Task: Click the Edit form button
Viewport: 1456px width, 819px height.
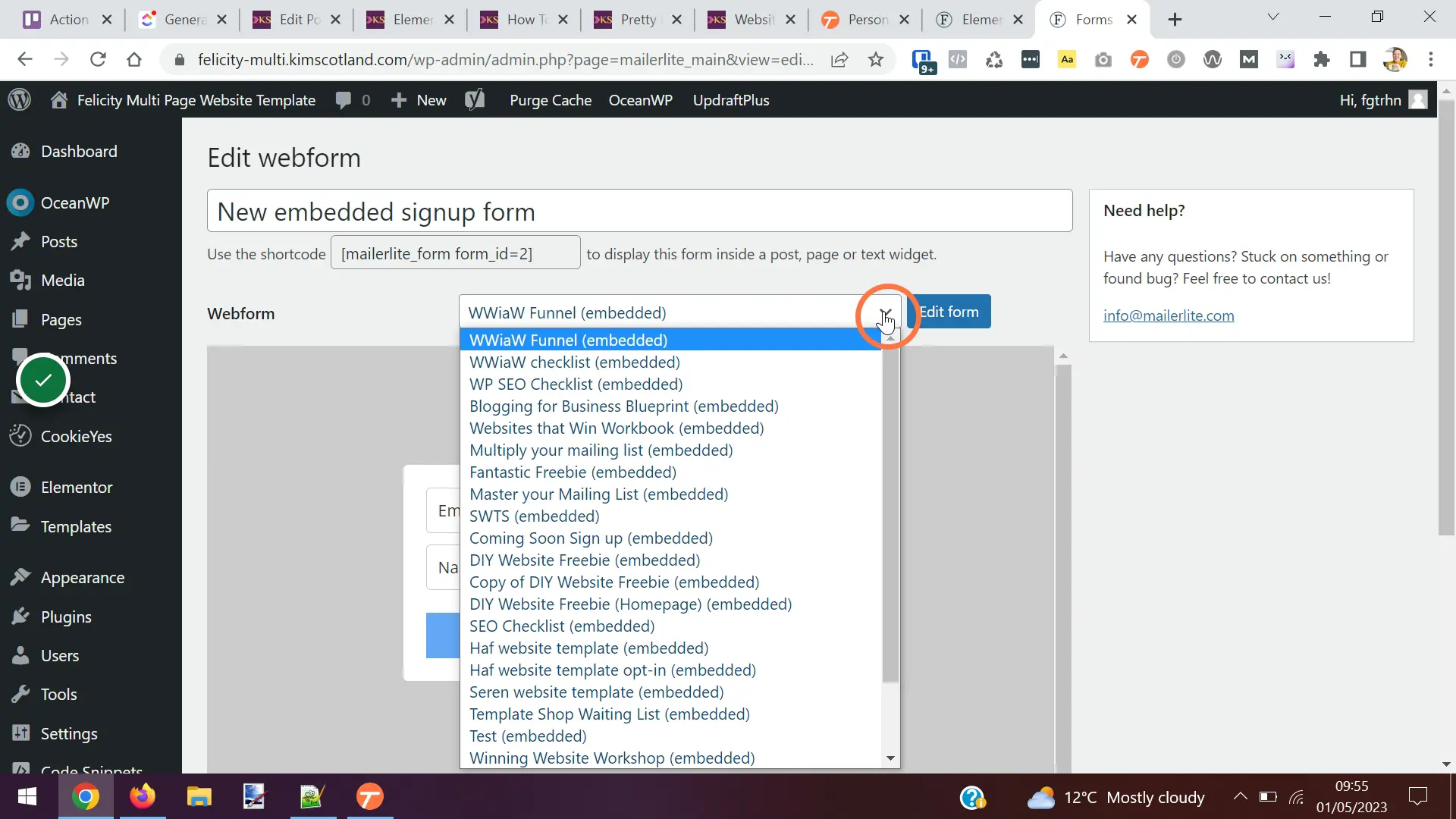Action: tap(949, 312)
